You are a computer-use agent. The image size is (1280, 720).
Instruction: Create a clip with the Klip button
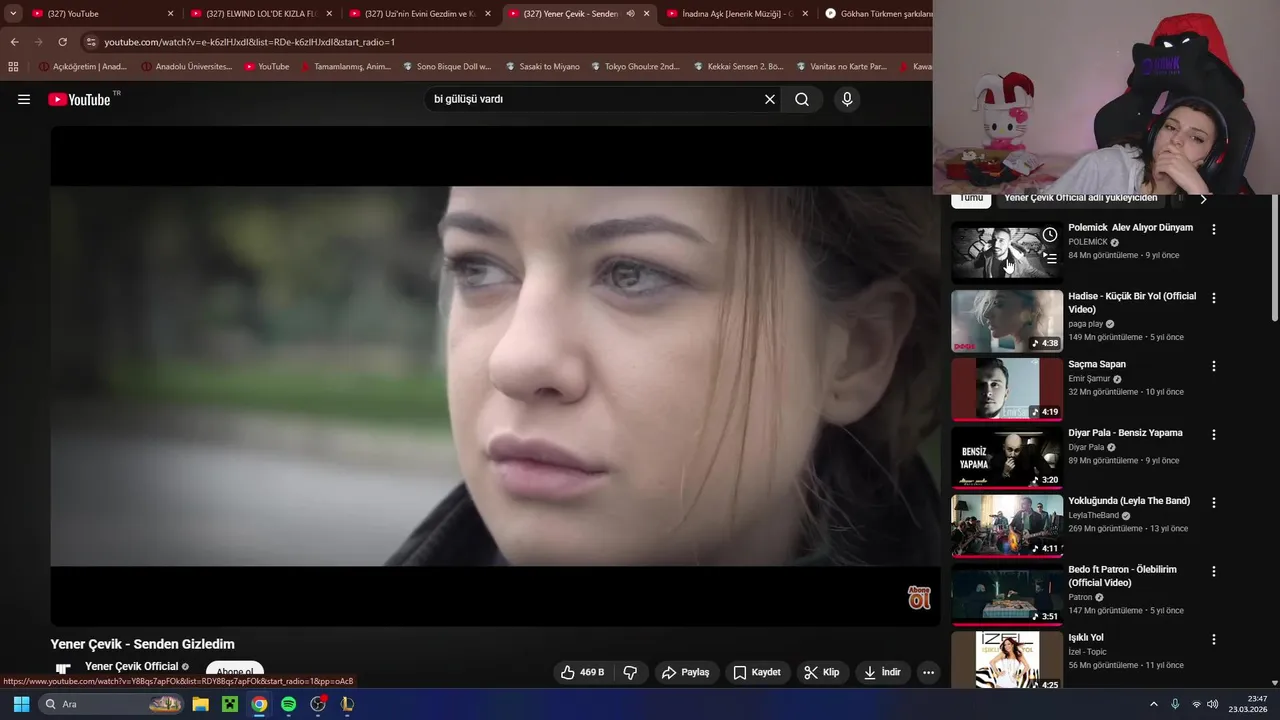coord(822,672)
